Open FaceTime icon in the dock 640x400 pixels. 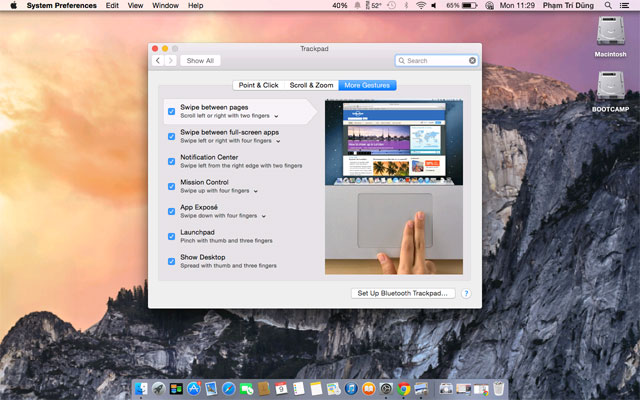(x=246, y=389)
